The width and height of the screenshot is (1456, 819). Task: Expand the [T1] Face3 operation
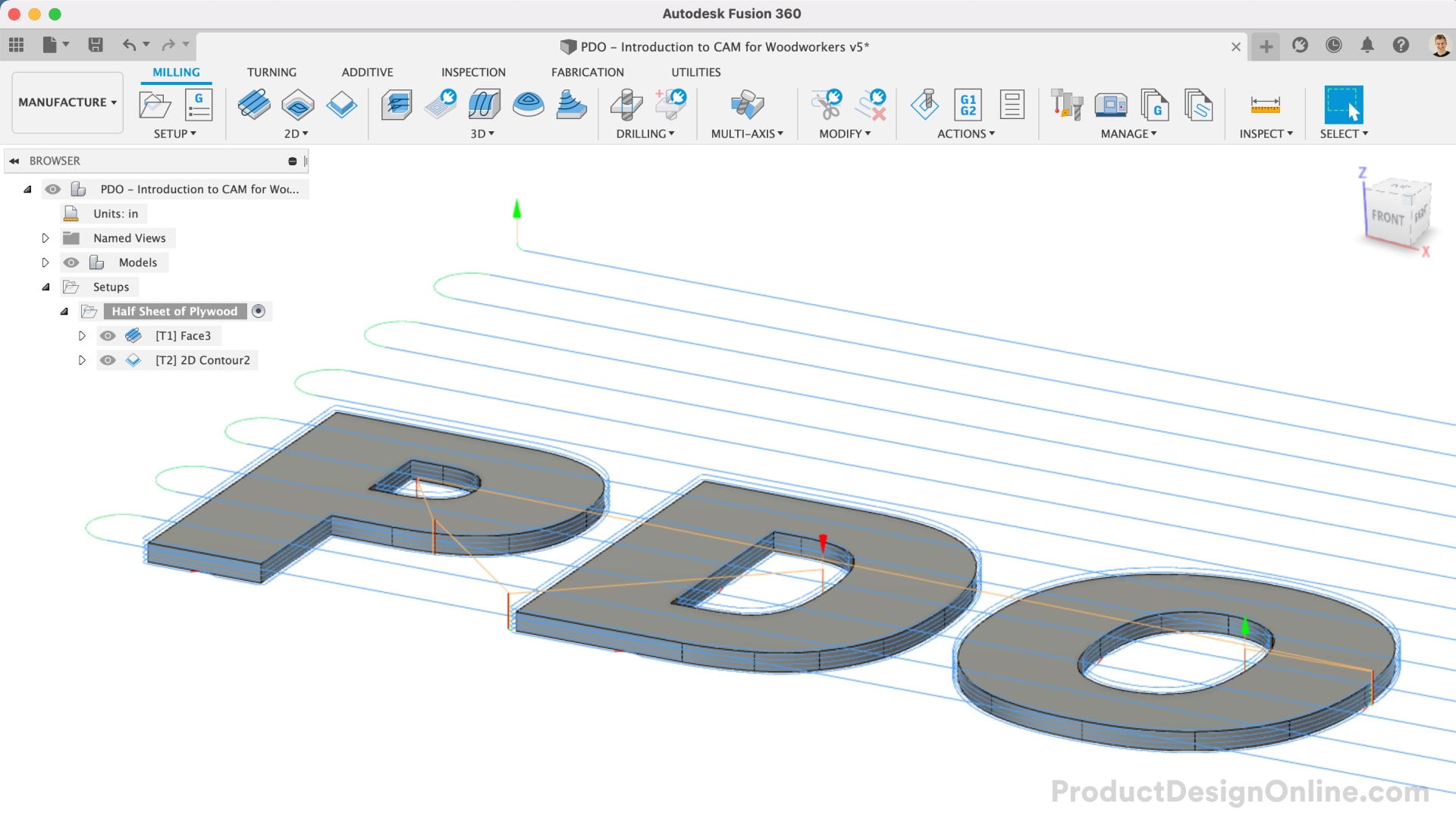click(82, 336)
